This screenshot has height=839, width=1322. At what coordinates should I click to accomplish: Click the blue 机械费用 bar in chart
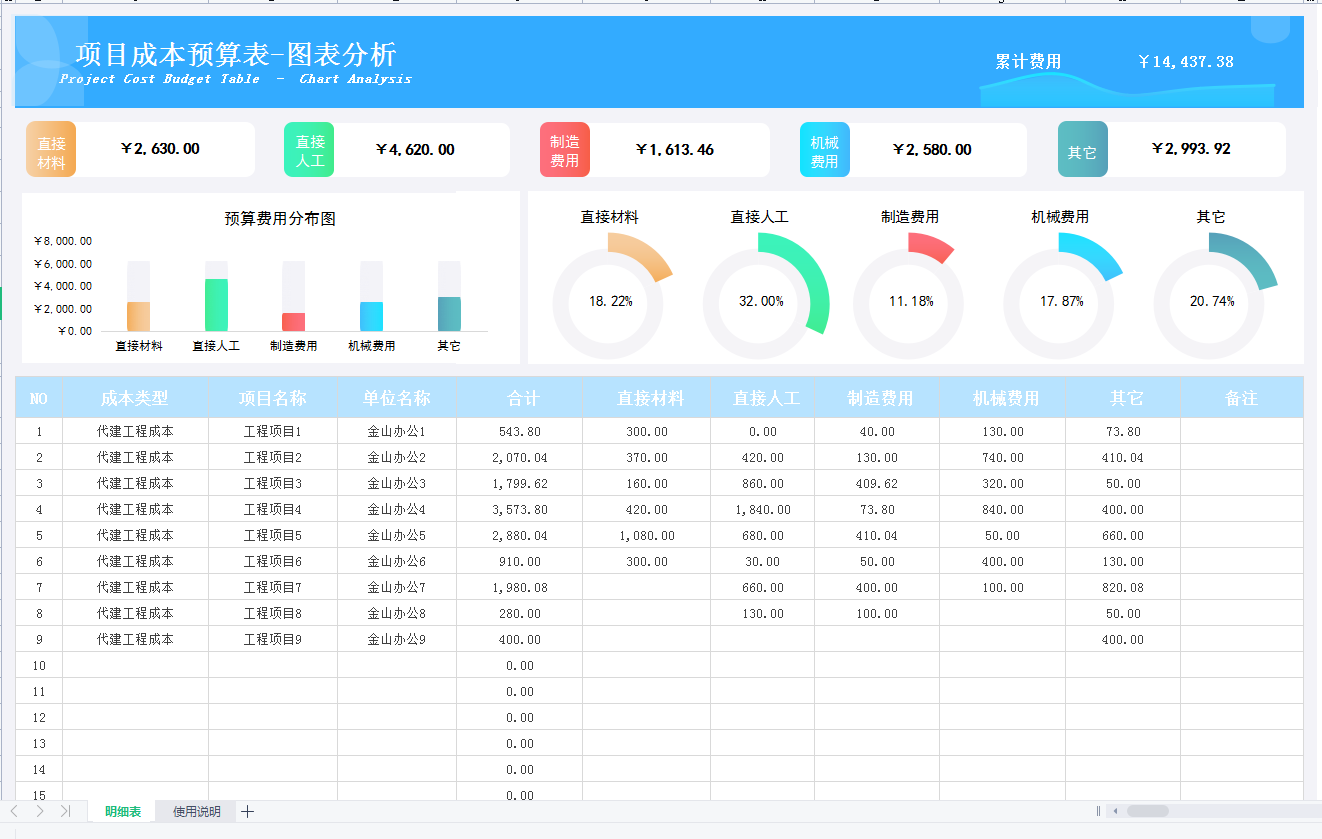click(x=371, y=316)
